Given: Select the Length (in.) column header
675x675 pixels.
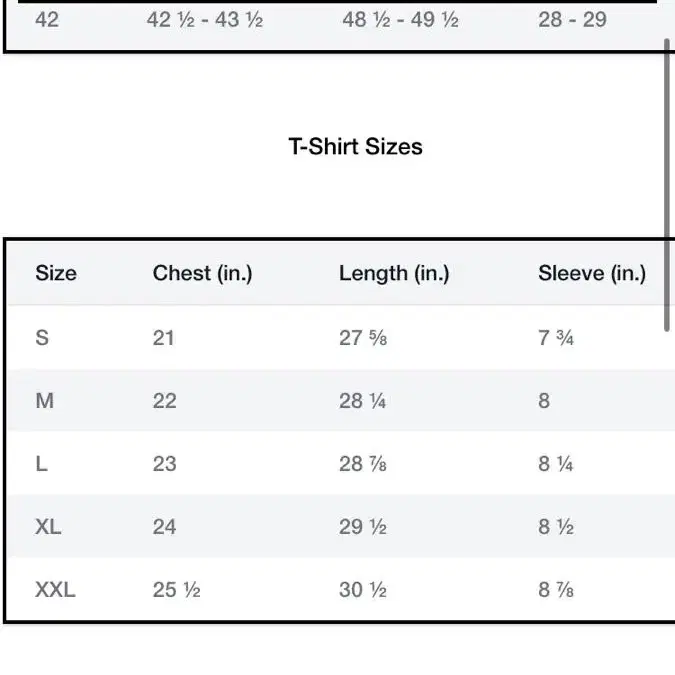Looking at the screenshot, I should [394, 273].
